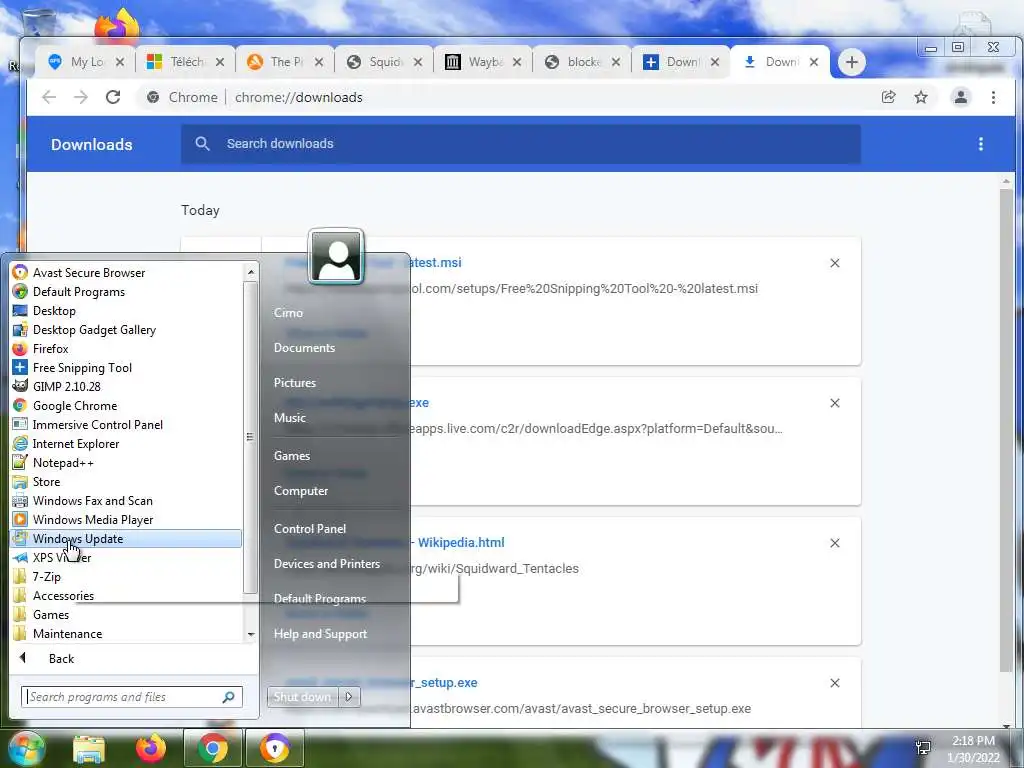Open Avast Secure Browser from Start menu
The height and width of the screenshot is (768, 1024).
pos(89,272)
